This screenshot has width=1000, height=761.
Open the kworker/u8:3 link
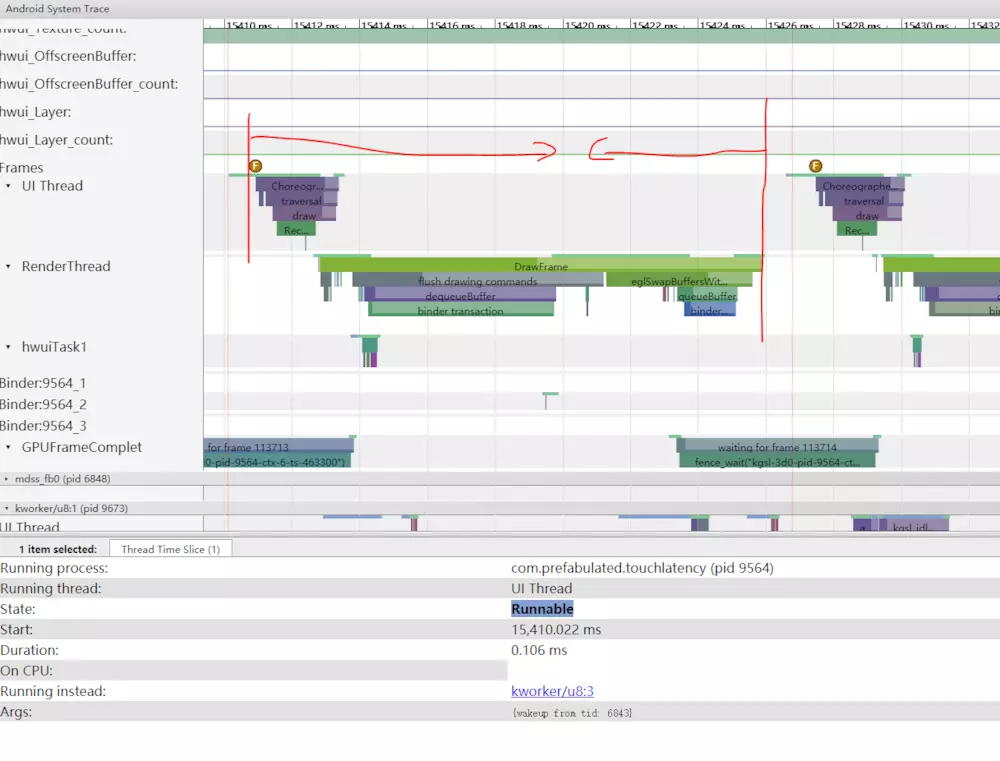click(552, 691)
